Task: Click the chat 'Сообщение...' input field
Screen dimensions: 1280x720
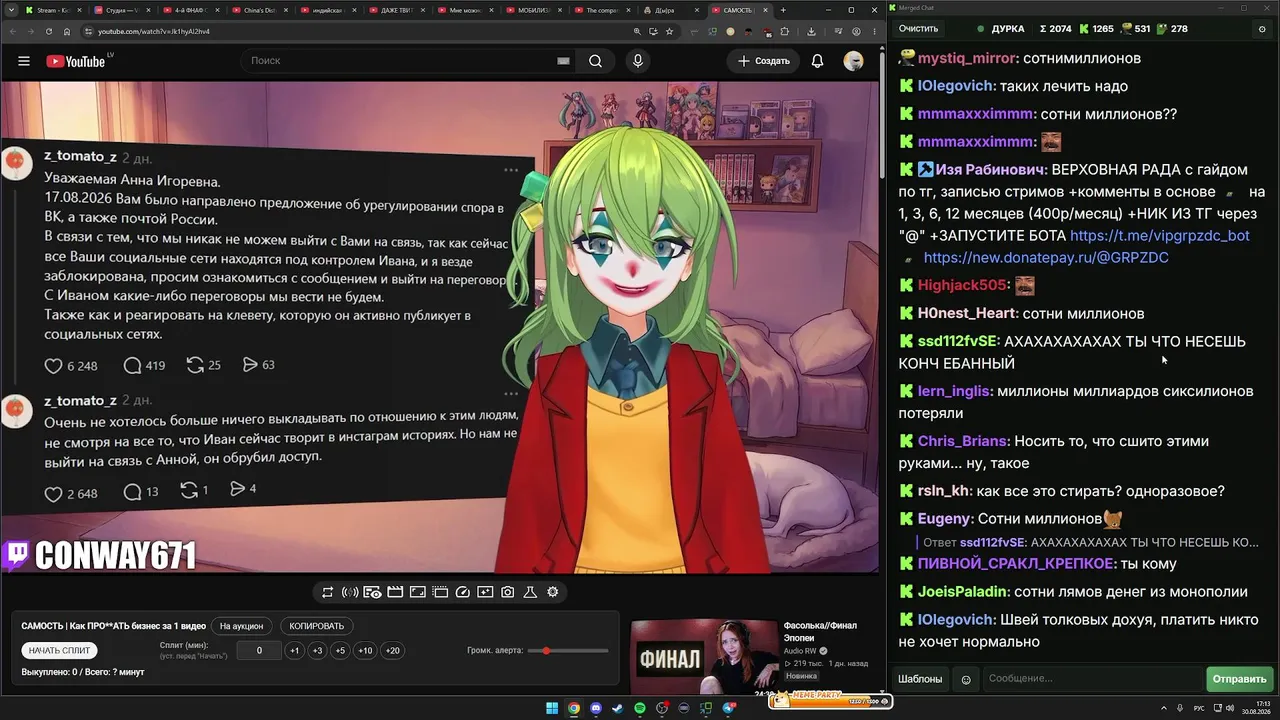Action: (1093, 679)
